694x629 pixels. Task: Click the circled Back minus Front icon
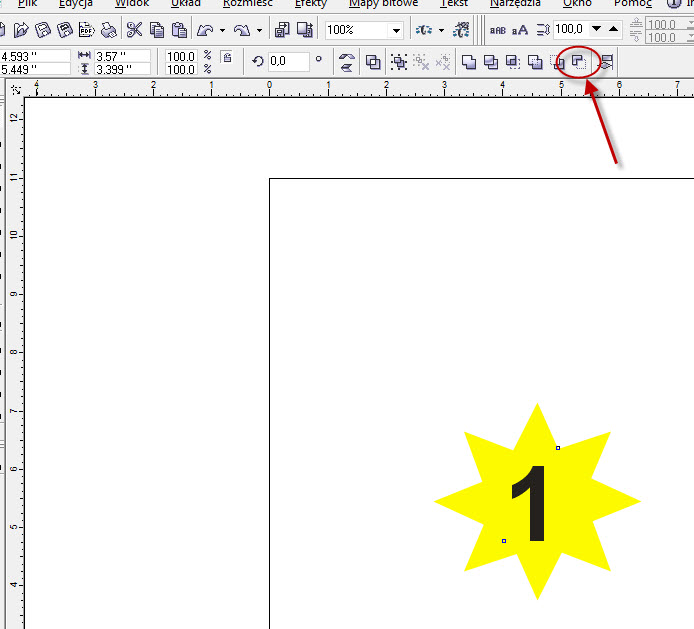pyautogui.click(x=579, y=62)
